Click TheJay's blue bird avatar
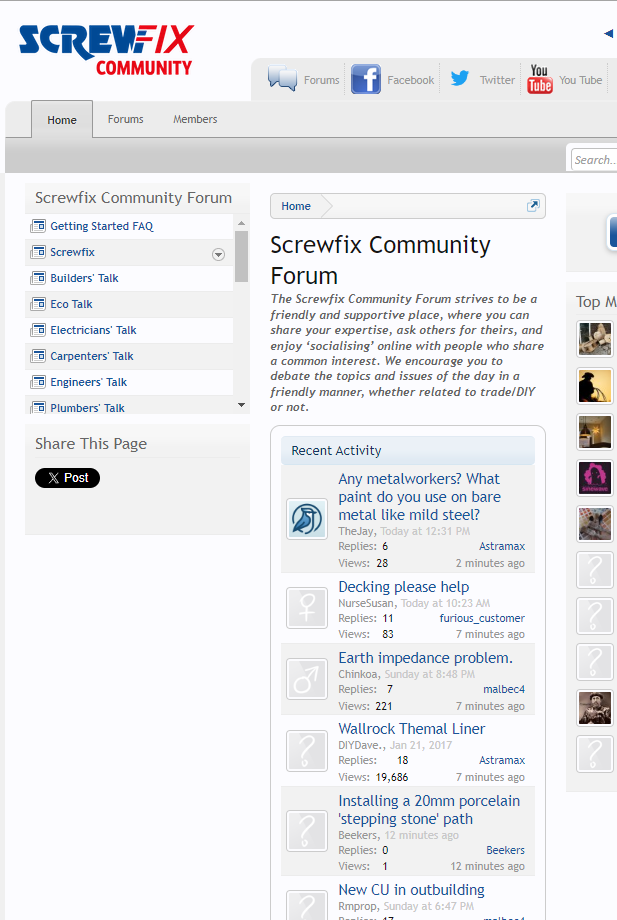 pyautogui.click(x=307, y=519)
